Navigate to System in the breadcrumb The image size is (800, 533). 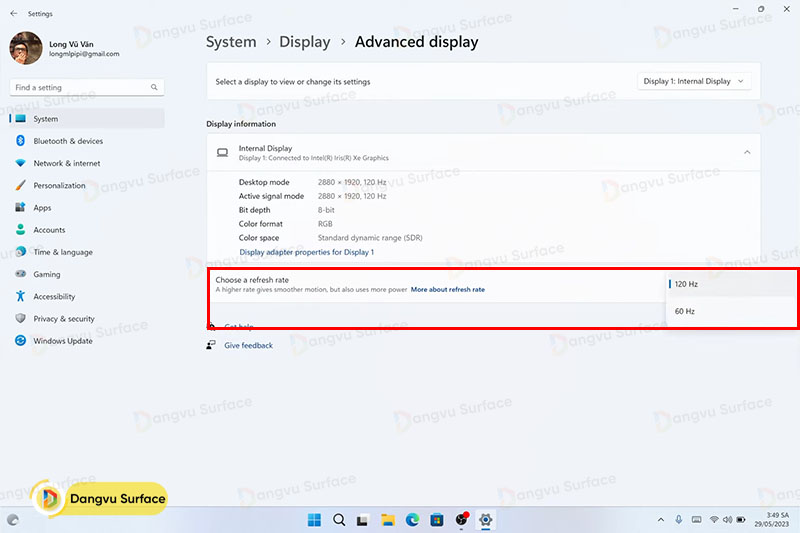coord(231,42)
